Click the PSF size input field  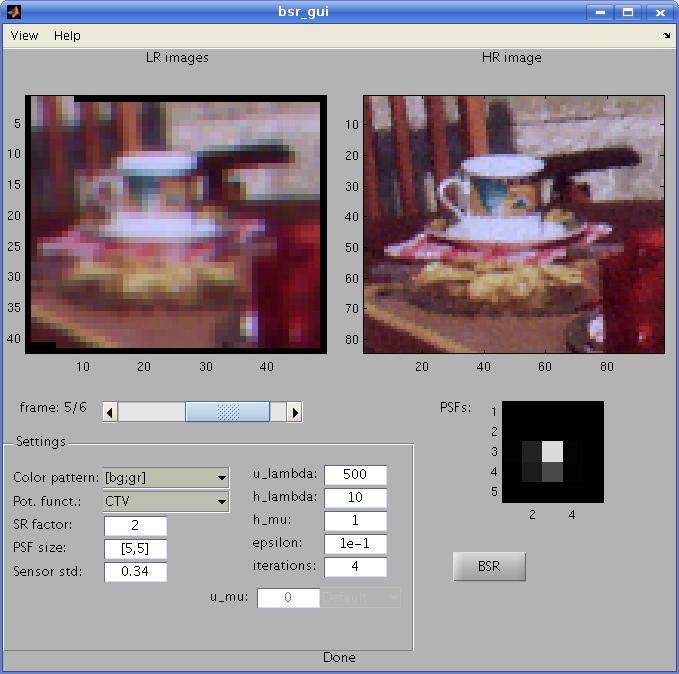(x=135, y=549)
